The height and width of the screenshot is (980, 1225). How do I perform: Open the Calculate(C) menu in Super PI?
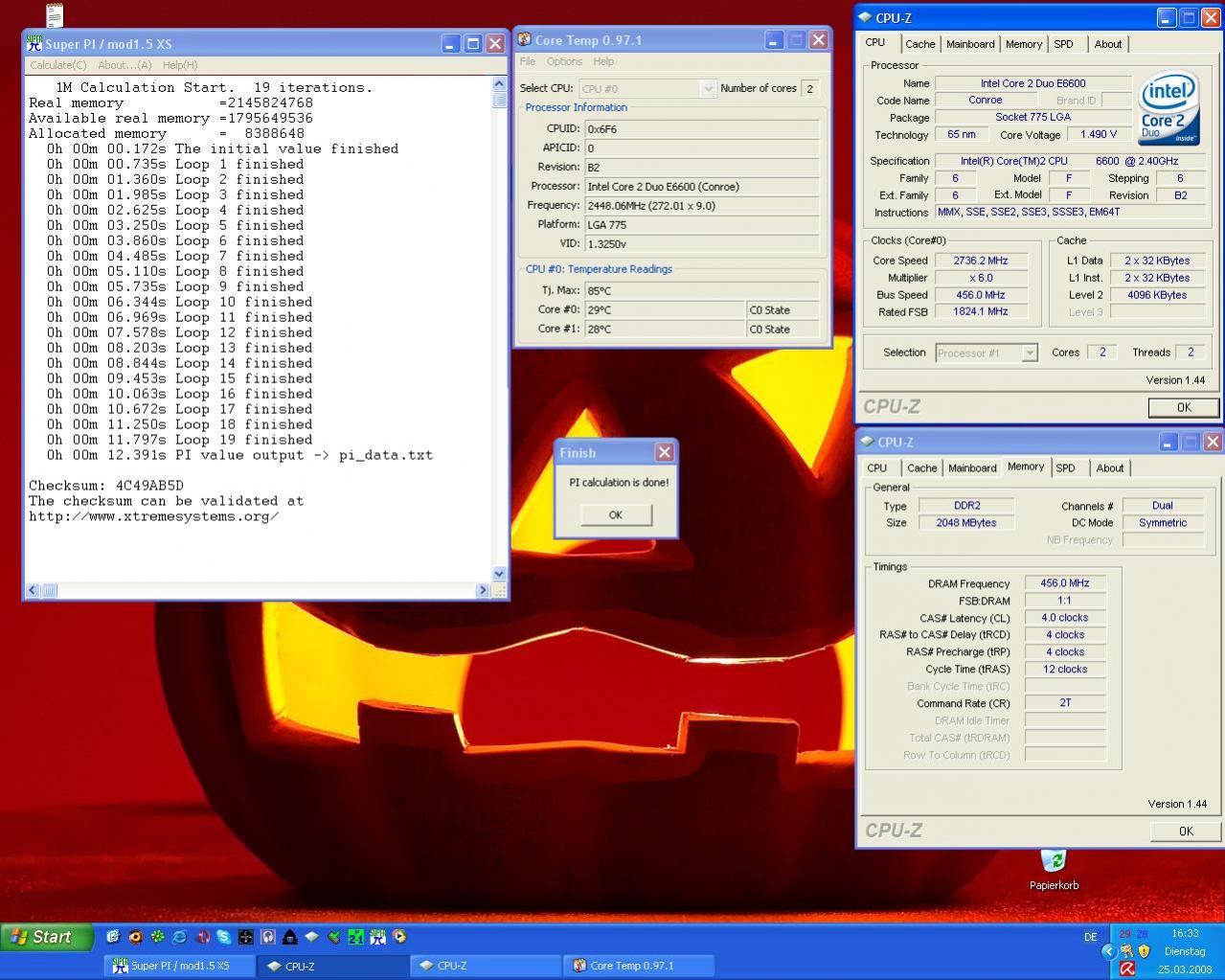point(57,65)
